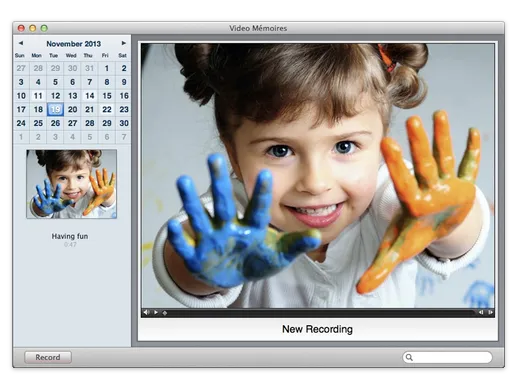Select October 31 in the calendar grid

click(90, 68)
